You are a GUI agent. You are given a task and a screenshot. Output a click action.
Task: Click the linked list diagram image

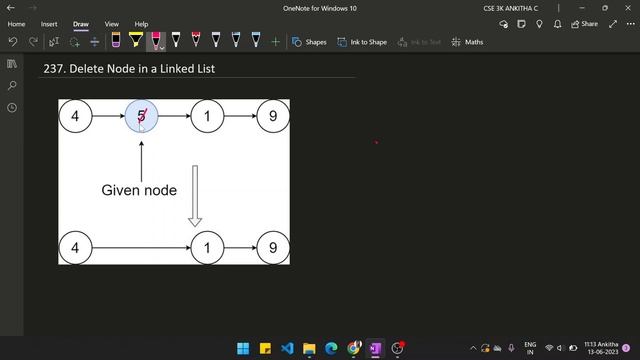click(174, 182)
